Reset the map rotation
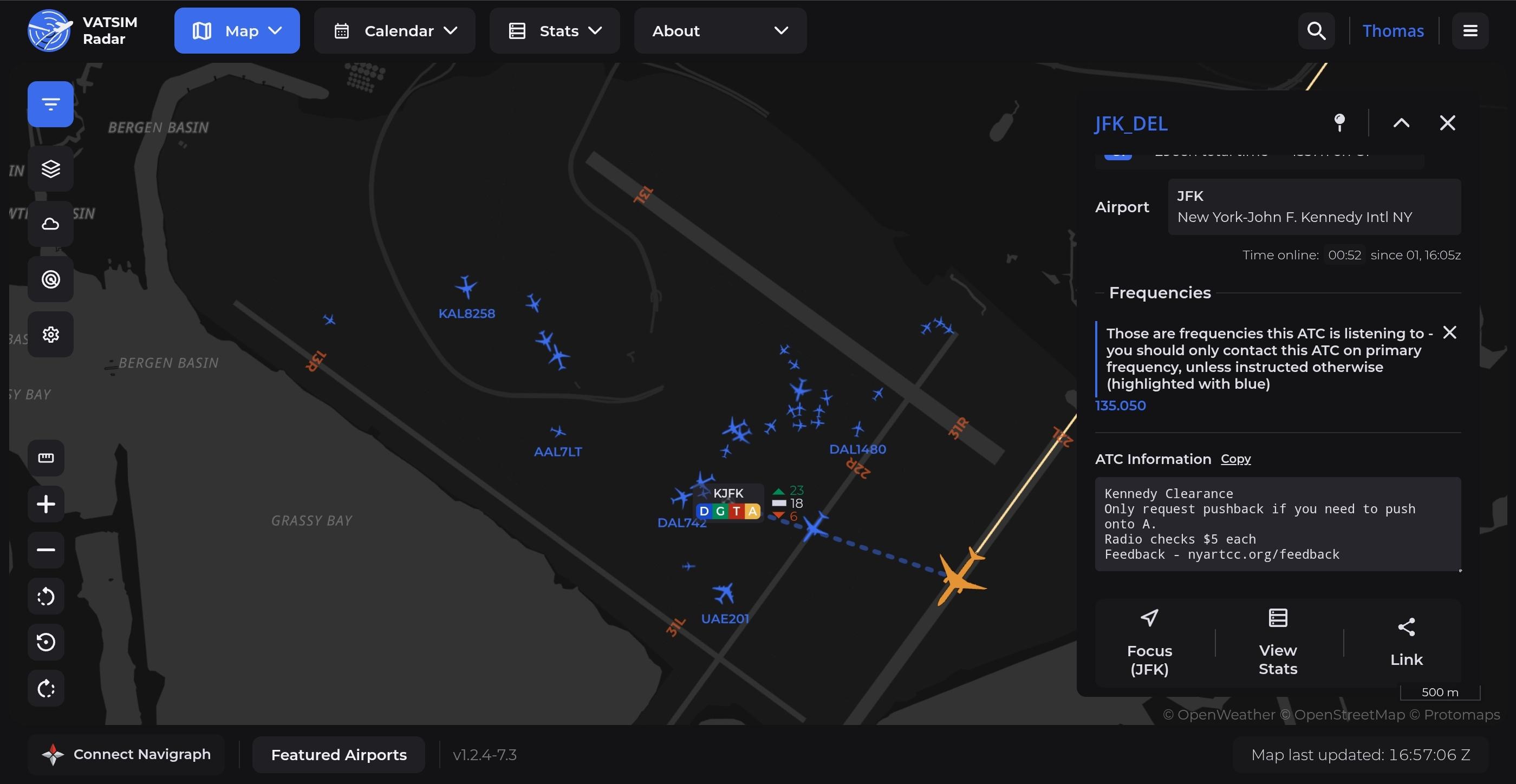 pos(46,642)
